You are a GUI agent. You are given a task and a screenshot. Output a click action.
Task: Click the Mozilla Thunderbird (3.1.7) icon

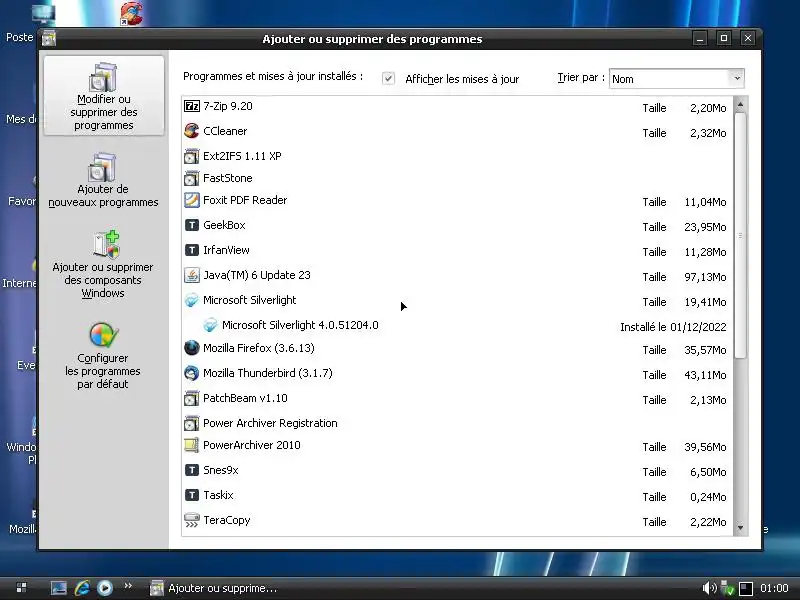[191, 373]
